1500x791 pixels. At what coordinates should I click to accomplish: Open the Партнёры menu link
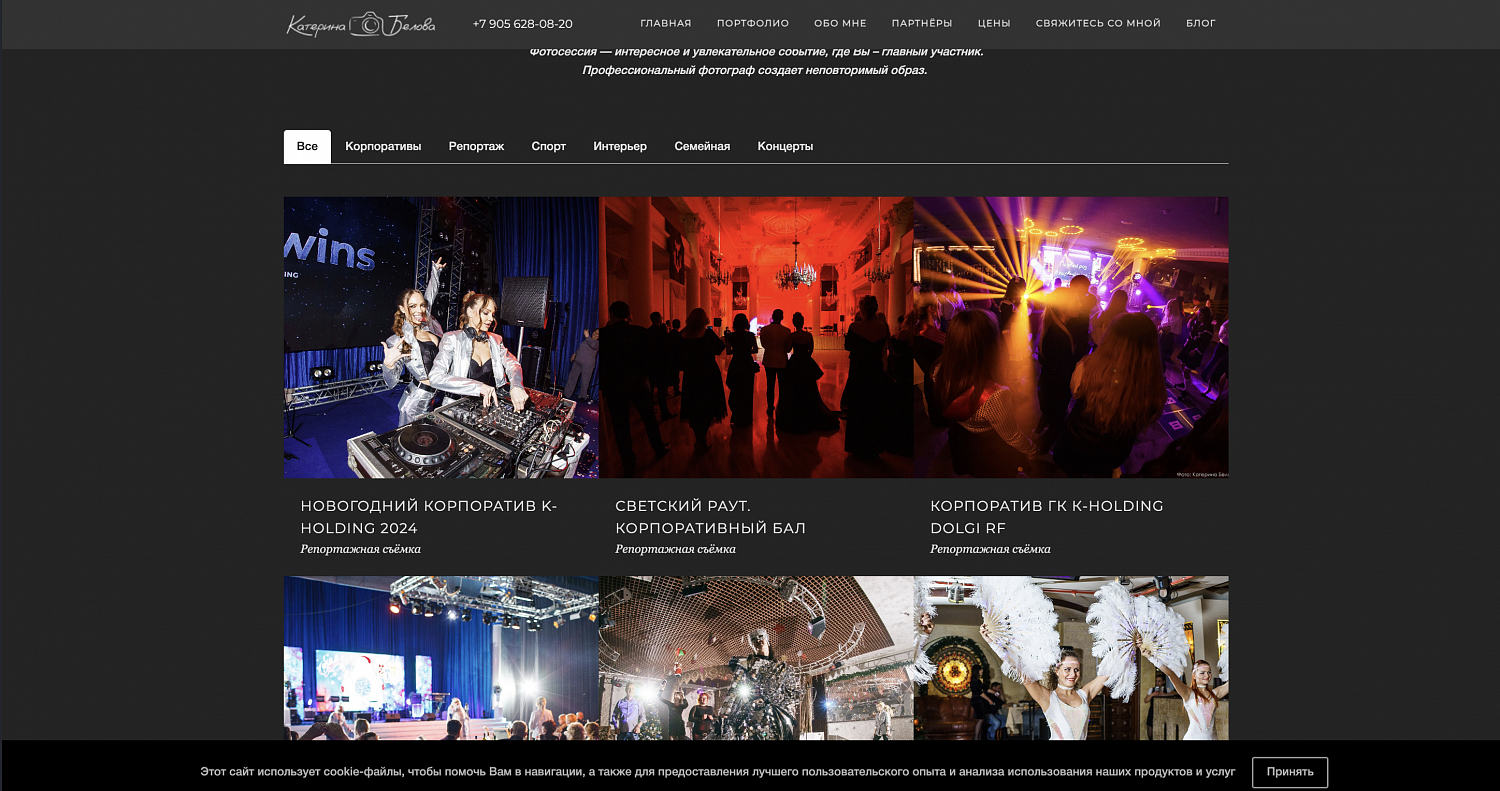point(921,23)
